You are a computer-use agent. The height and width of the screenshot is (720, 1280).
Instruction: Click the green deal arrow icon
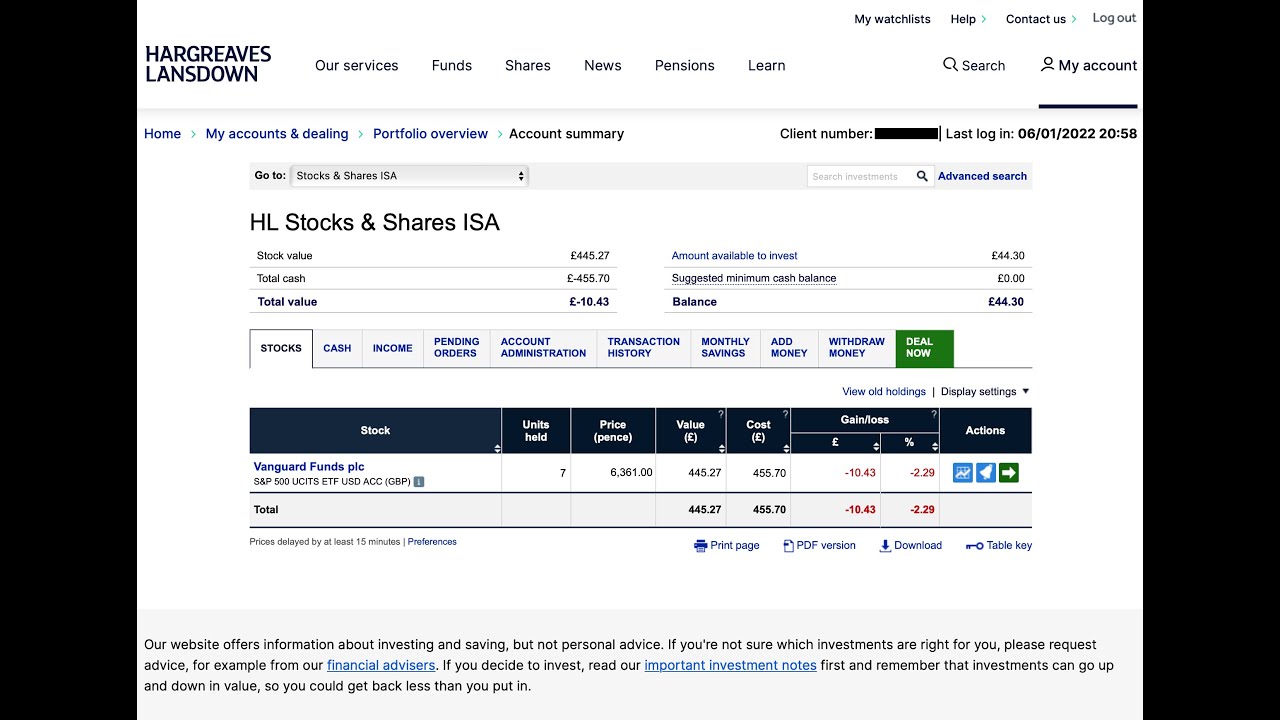coord(1009,473)
